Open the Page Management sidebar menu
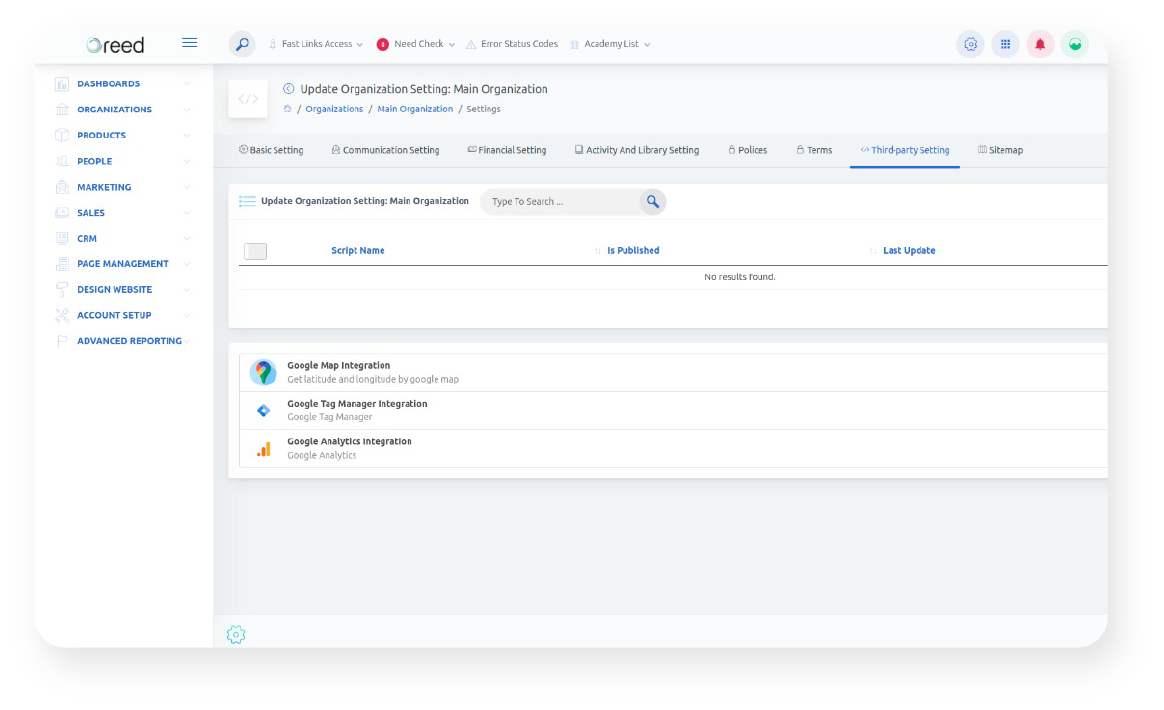This screenshot has height=710, width=1164. click(x=122, y=264)
